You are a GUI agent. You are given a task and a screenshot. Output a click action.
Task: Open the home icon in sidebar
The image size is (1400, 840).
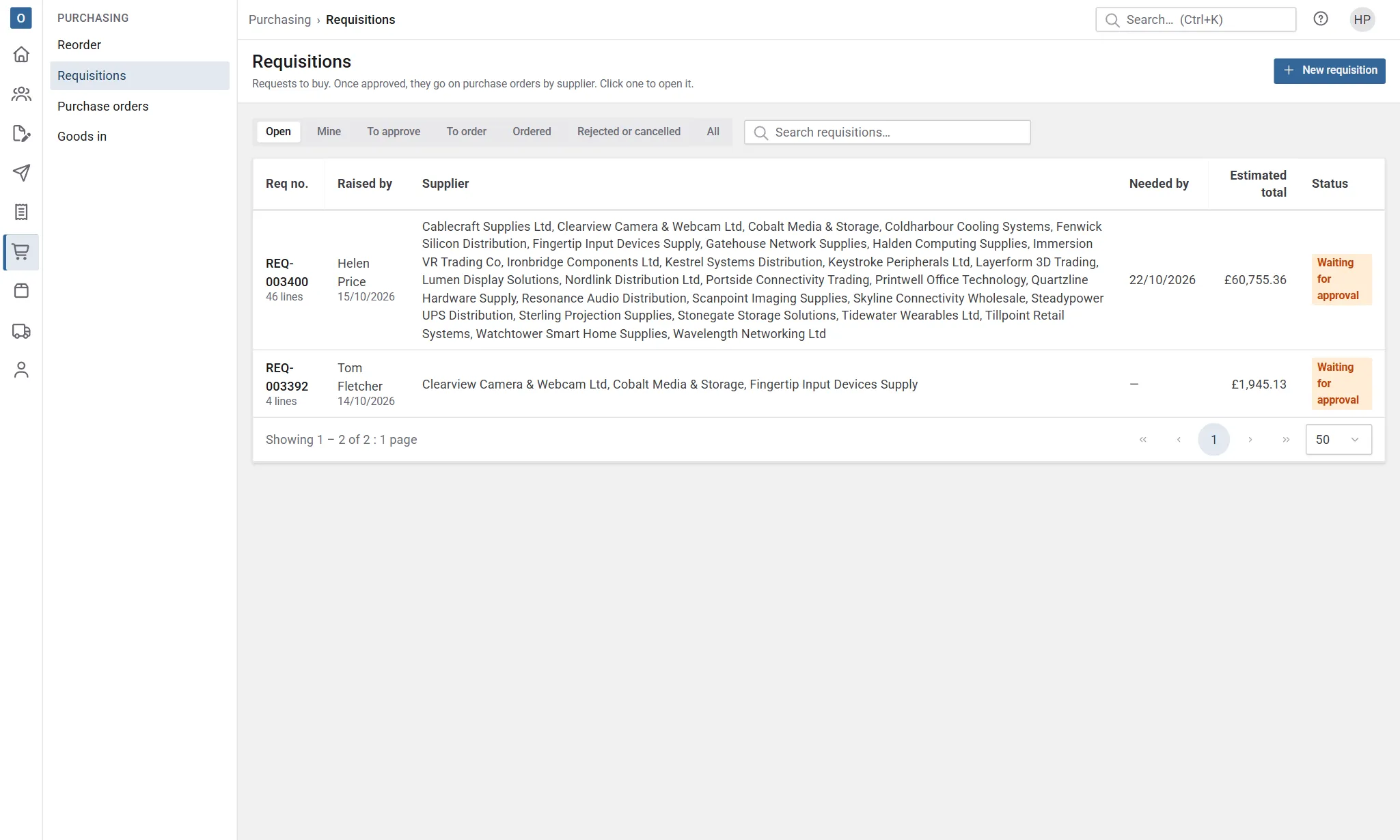(x=21, y=54)
